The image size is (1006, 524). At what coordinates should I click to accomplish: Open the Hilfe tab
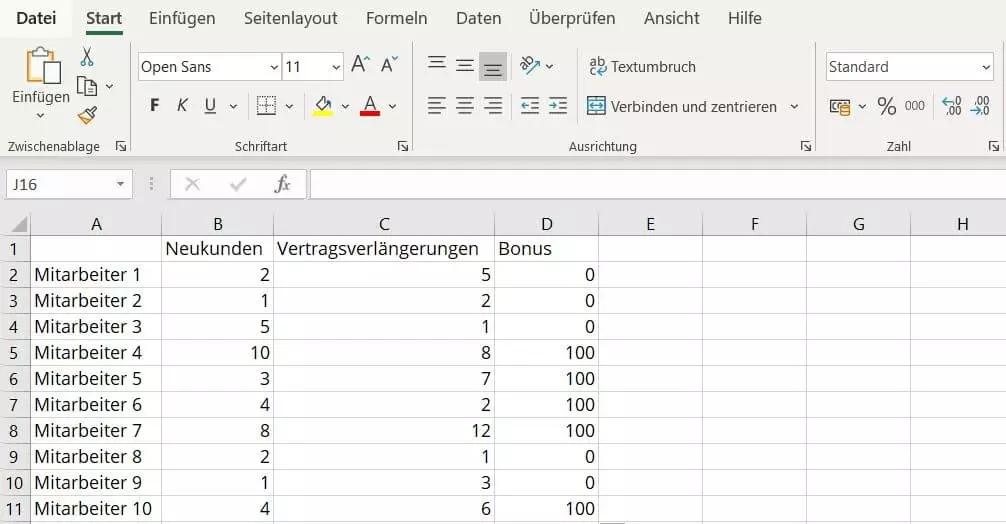point(745,18)
